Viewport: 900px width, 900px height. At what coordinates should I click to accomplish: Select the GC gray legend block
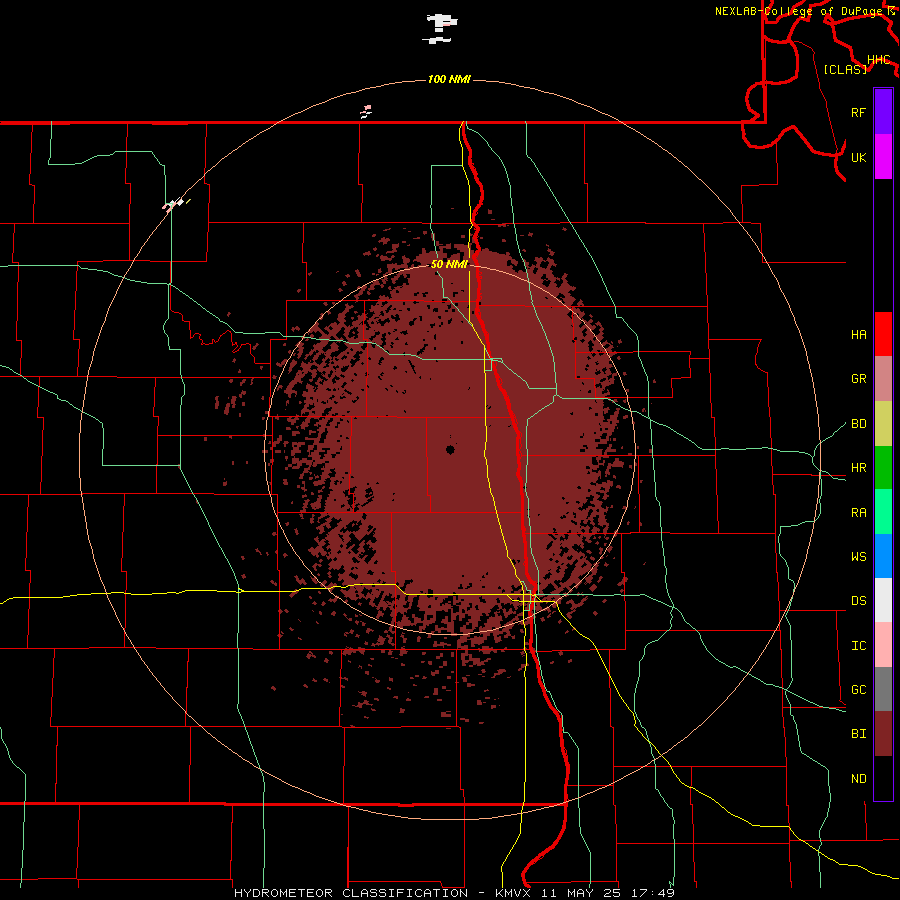coord(883,689)
